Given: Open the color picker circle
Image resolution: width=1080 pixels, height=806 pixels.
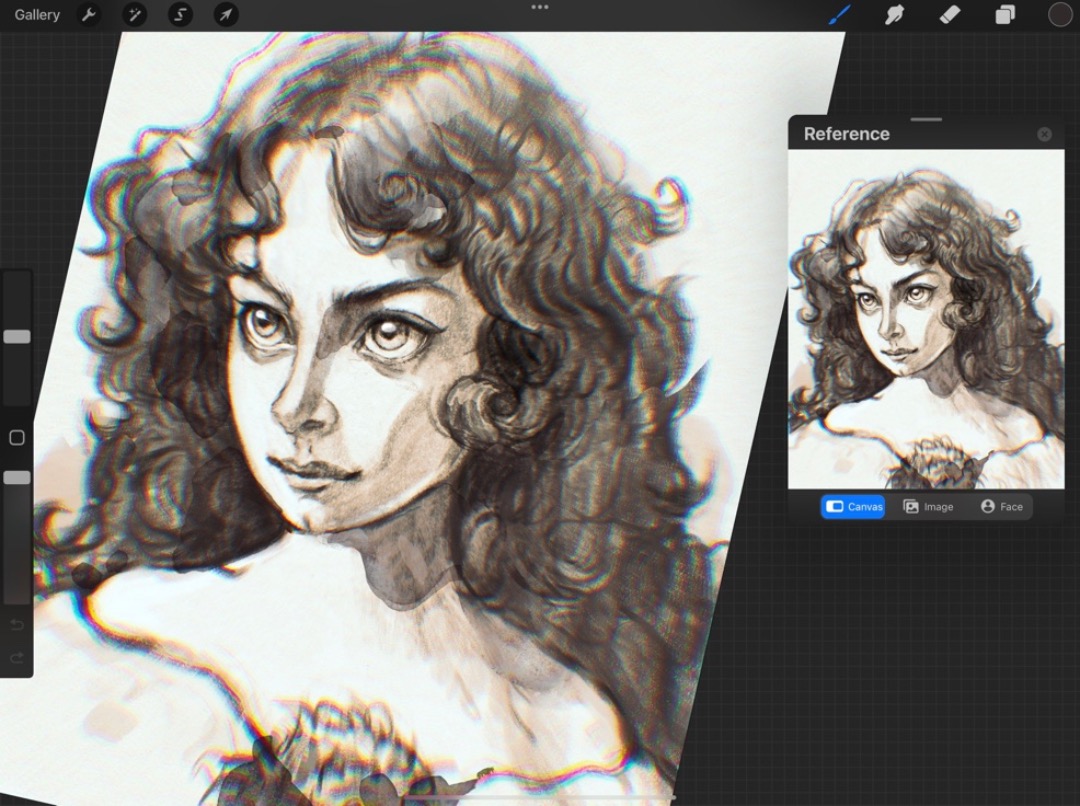Looking at the screenshot, I should 1060,14.
